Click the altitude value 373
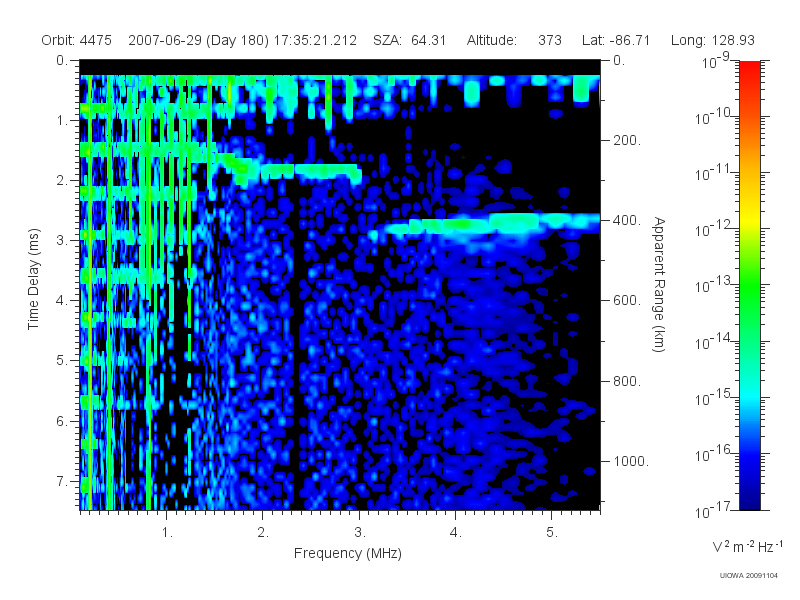The image size is (800, 600). (x=549, y=40)
